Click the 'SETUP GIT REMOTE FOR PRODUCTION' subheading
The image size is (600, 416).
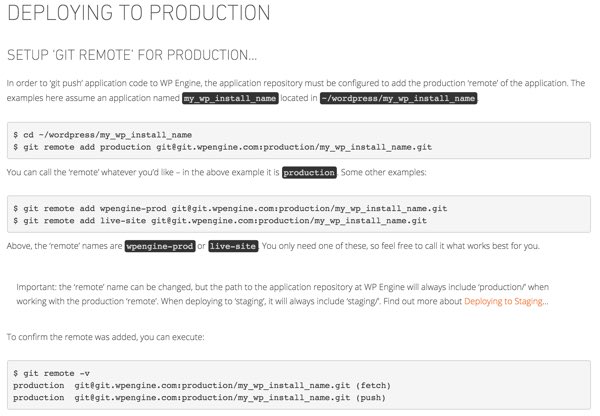[x=132, y=55]
